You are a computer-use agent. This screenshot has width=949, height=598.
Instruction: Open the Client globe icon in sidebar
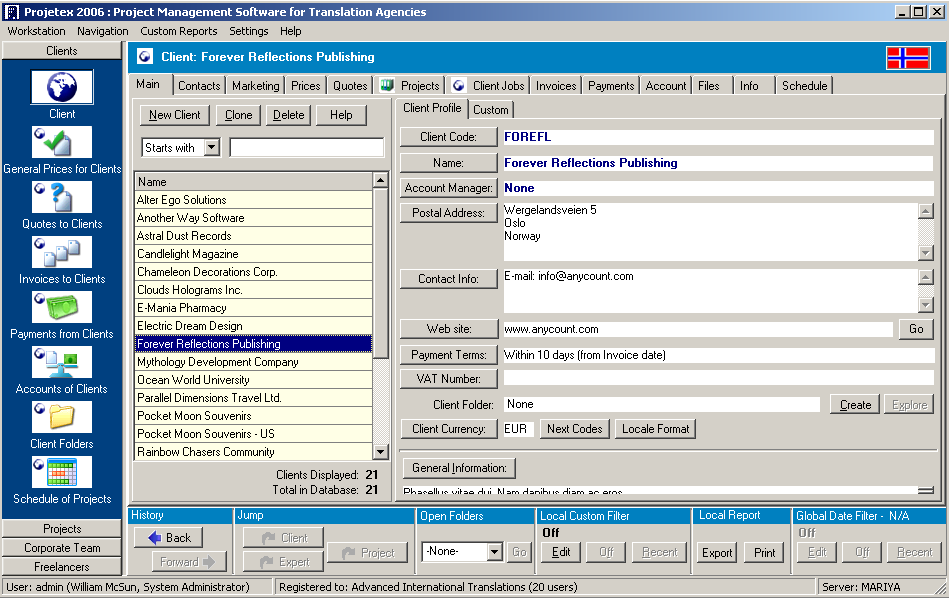[x=62, y=87]
